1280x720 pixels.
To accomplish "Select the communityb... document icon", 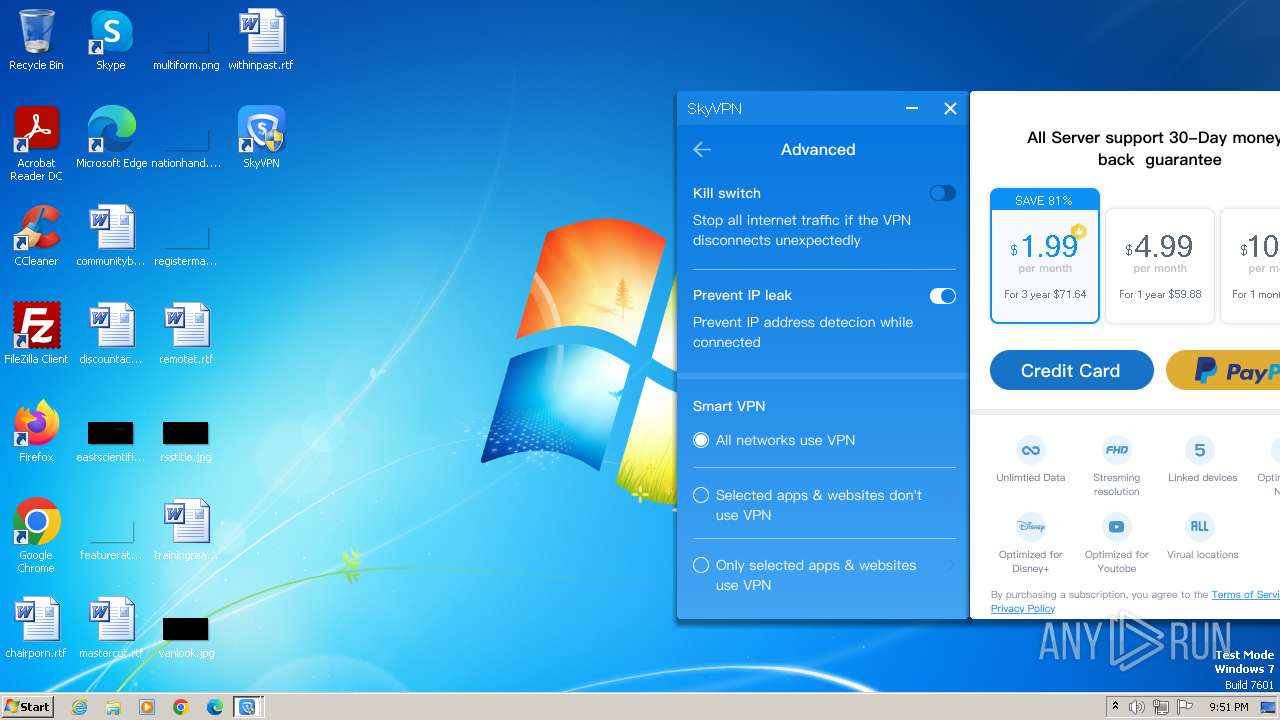I will click(x=111, y=236).
